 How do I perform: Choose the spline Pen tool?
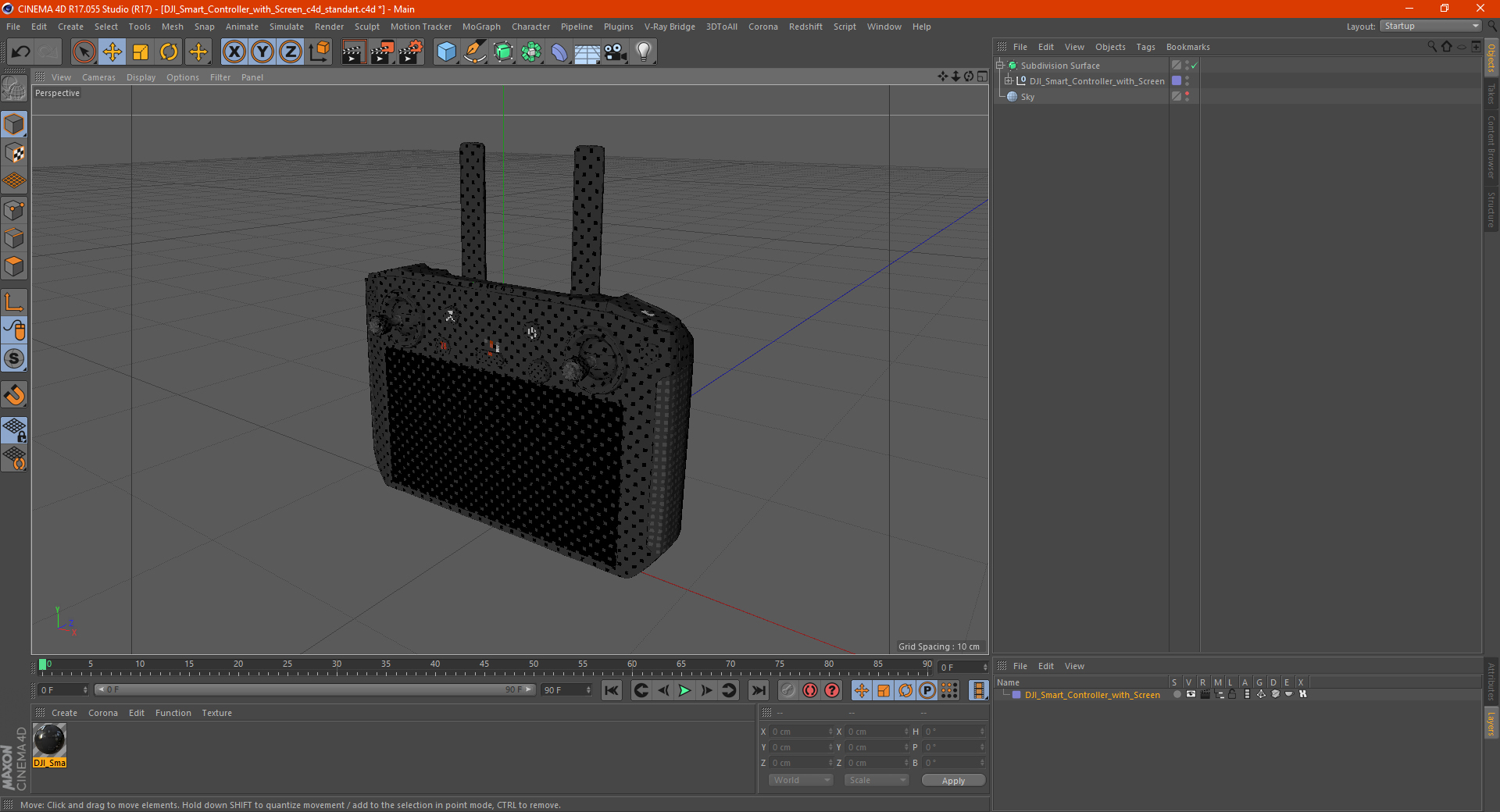click(475, 52)
